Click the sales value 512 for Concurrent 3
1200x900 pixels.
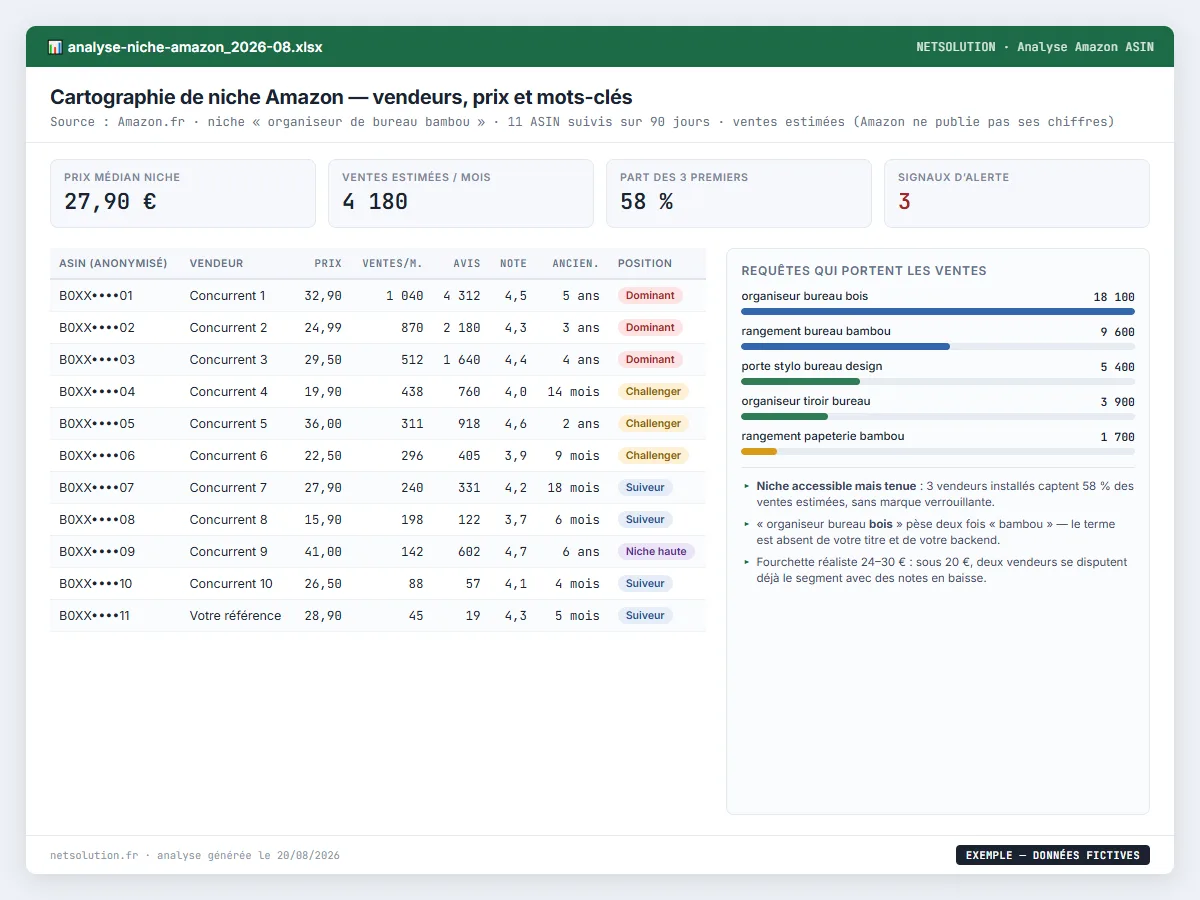pos(411,360)
